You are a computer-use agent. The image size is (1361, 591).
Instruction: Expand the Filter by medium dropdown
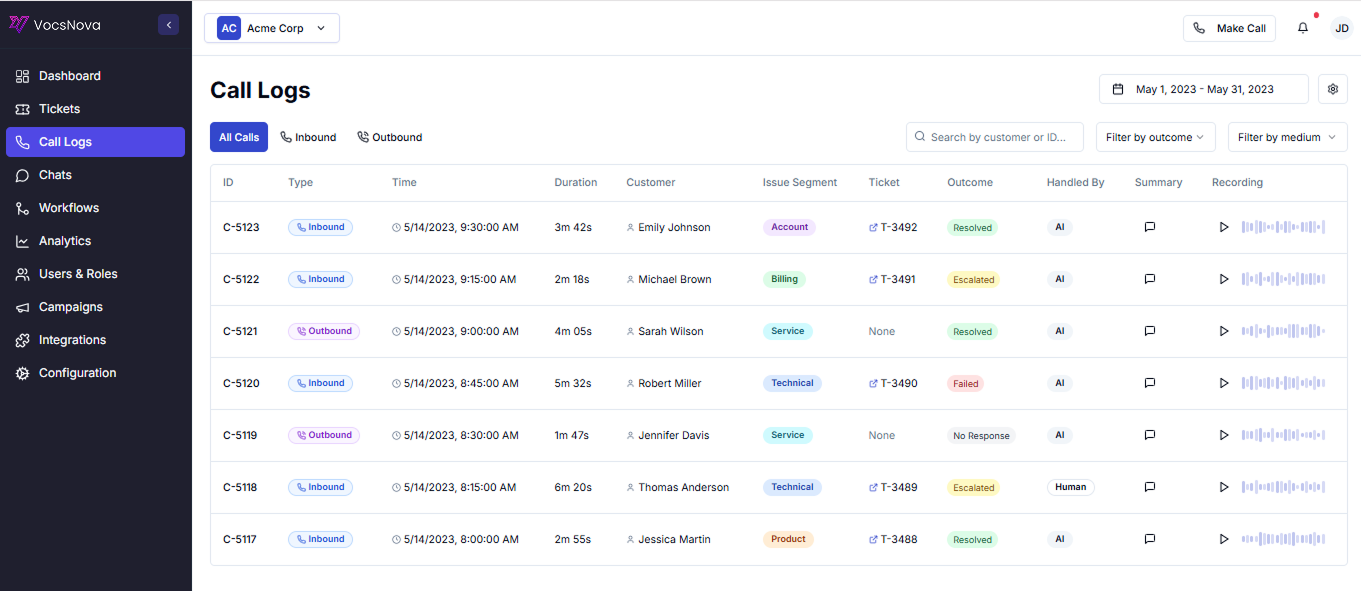(1287, 136)
